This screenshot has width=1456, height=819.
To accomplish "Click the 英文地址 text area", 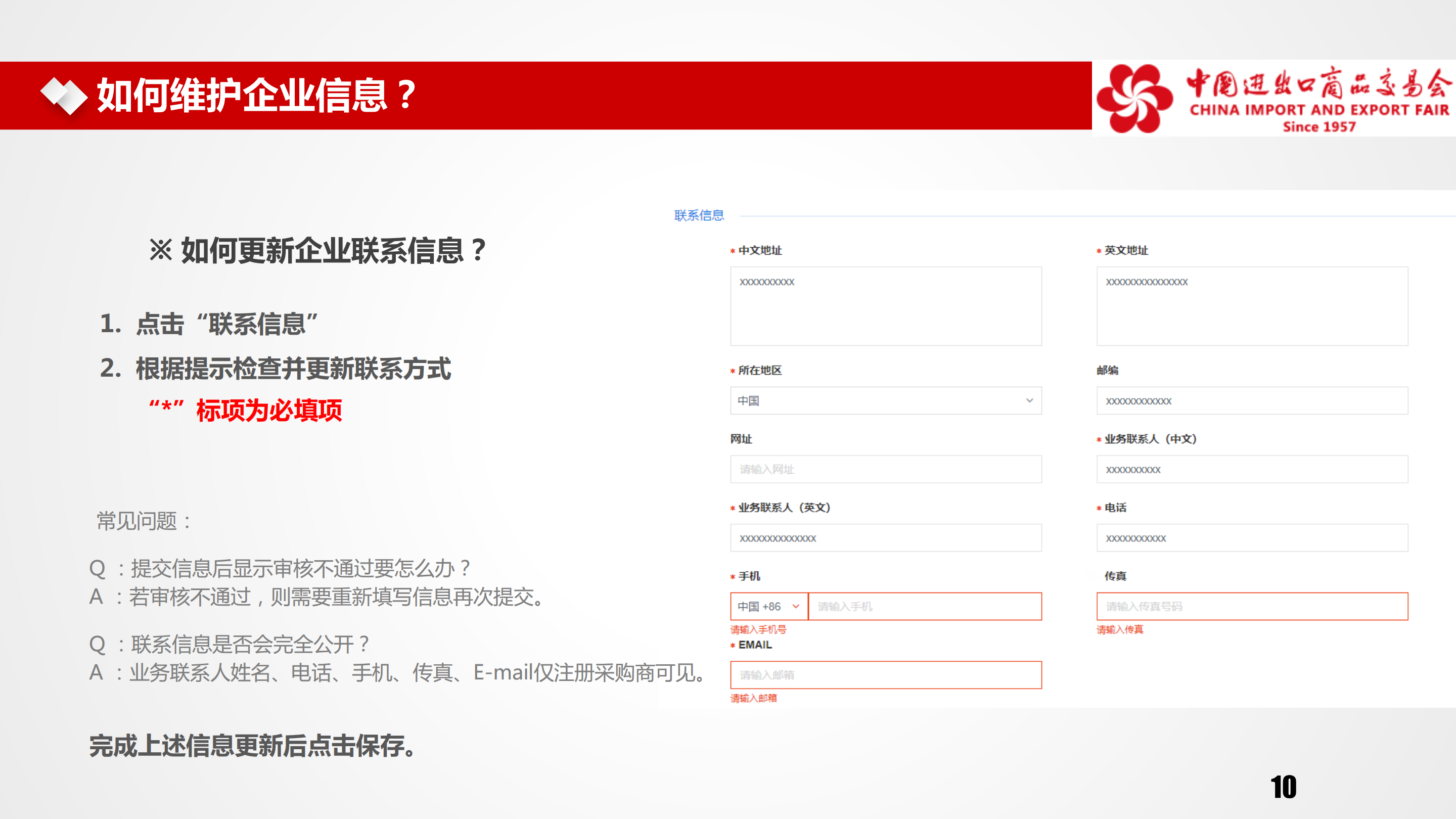I will [x=1252, y=306].
